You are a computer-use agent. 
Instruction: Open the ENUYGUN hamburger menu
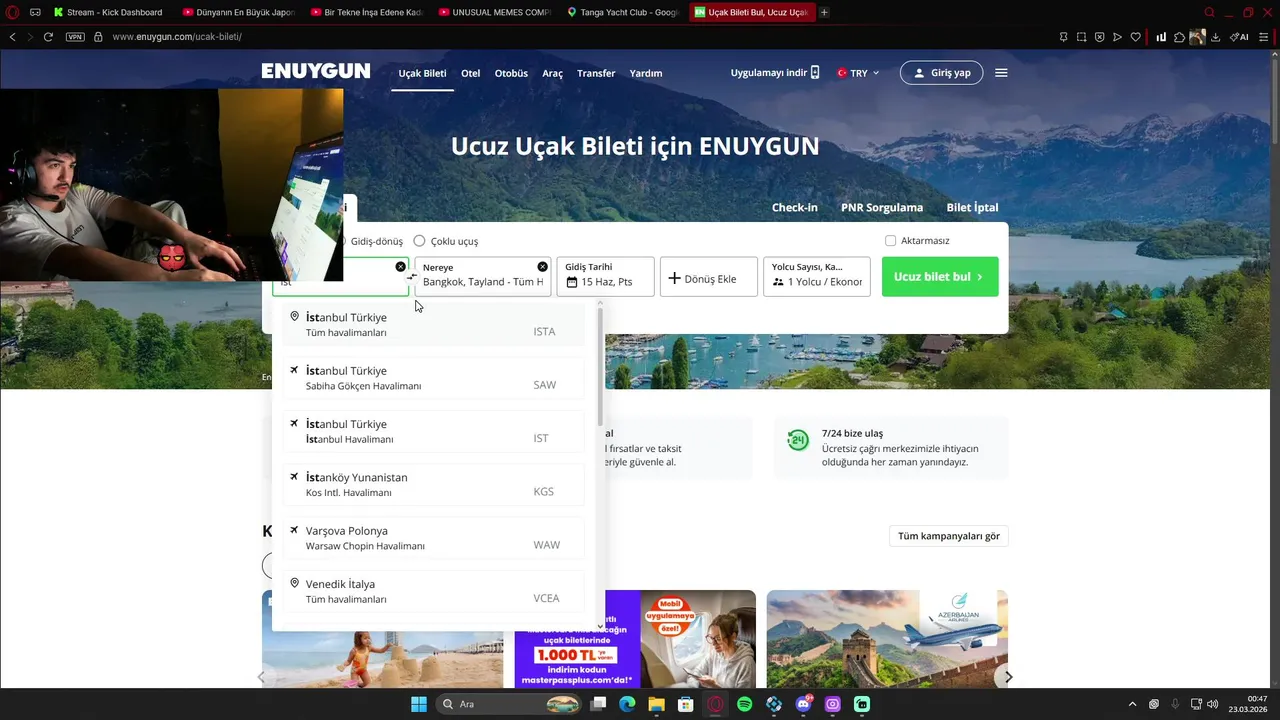pyautogui.click(x=1001, y=73)
